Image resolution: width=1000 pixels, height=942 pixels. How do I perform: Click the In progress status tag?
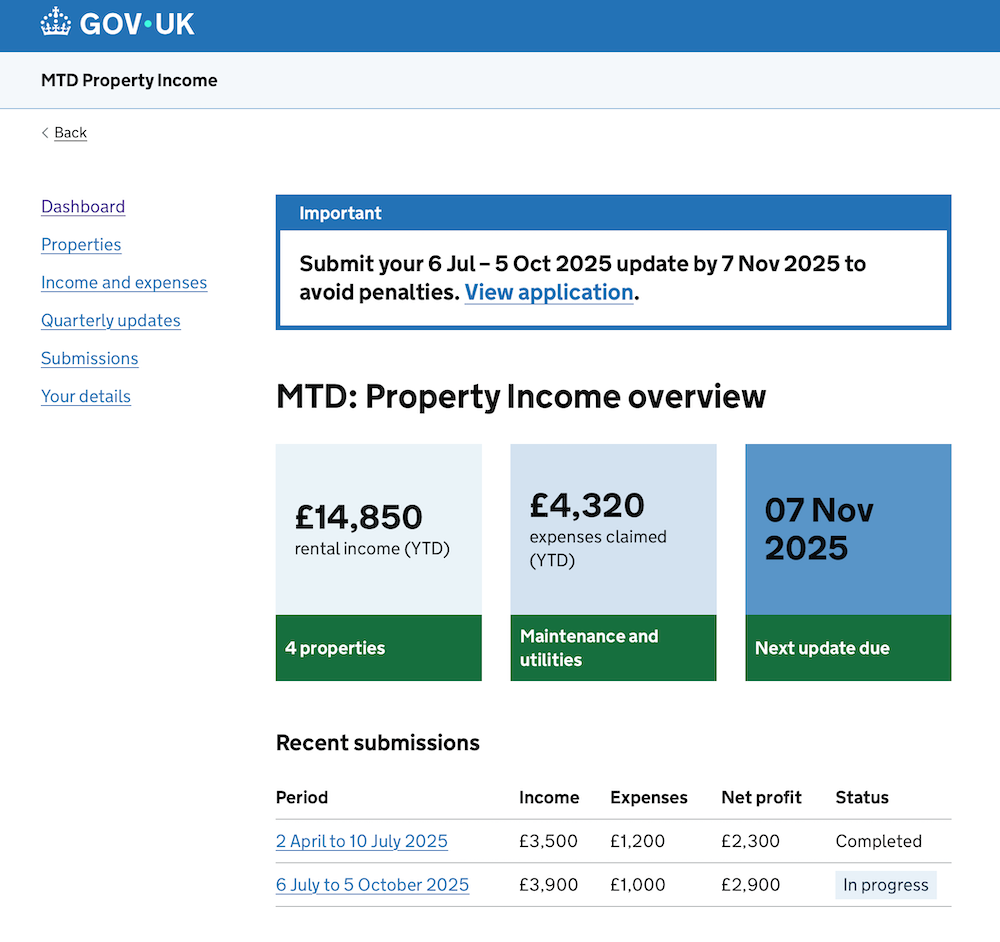click(885, 885)
